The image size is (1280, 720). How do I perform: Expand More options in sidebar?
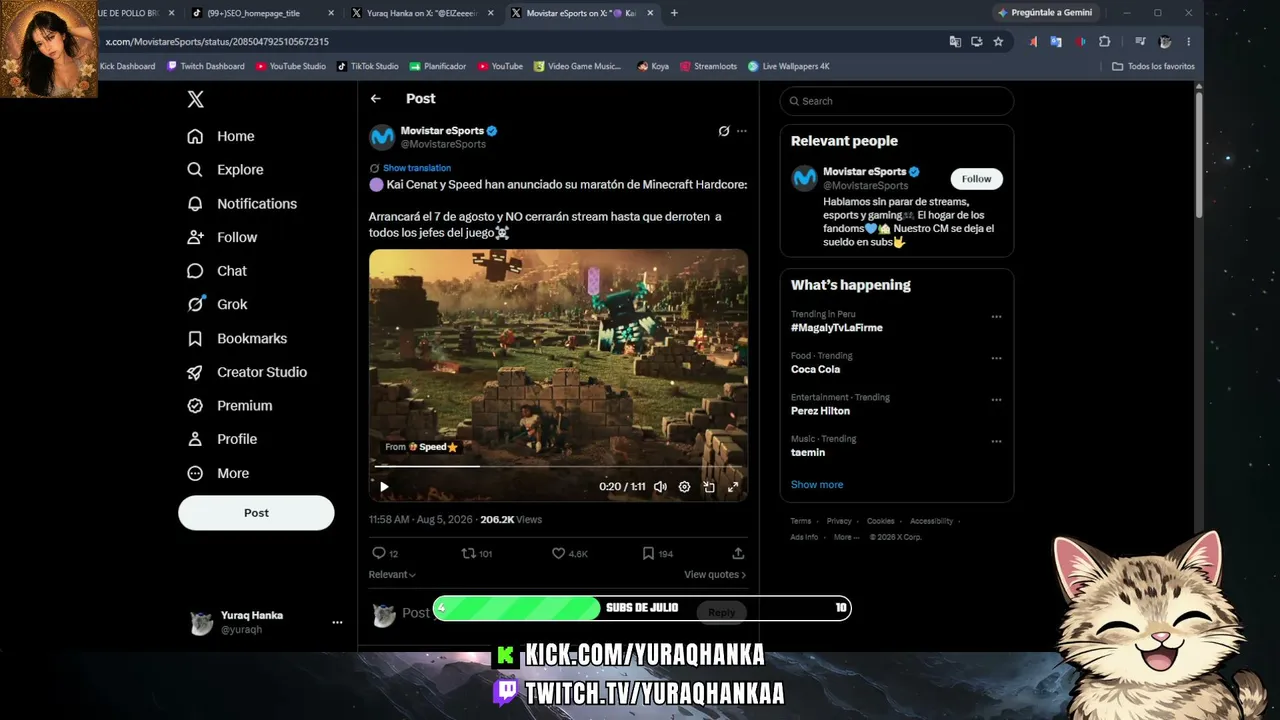[x=218, y=473]
